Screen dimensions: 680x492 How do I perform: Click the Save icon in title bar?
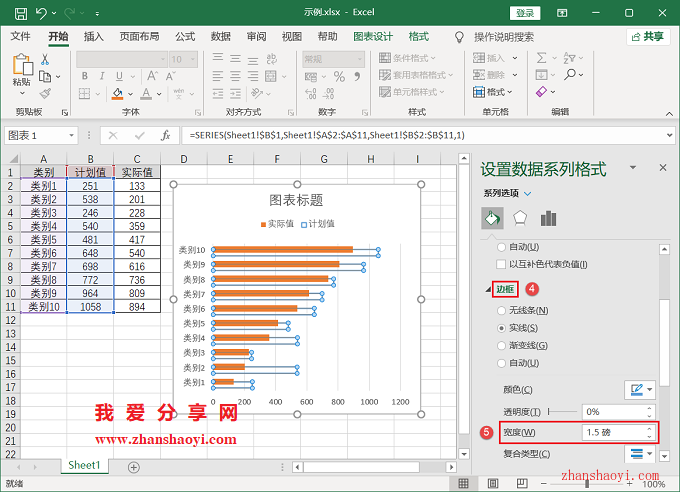20,13
